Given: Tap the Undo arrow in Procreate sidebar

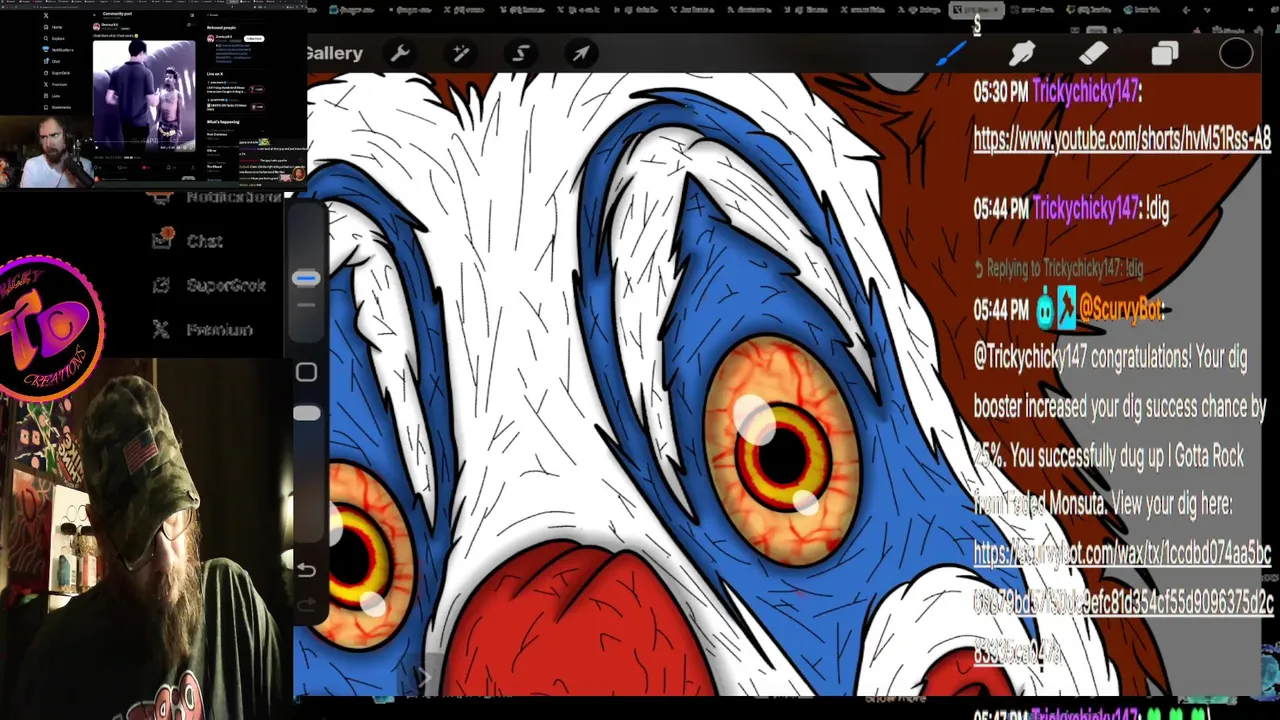Looking at the screenshot, I should tap(306, 570).
